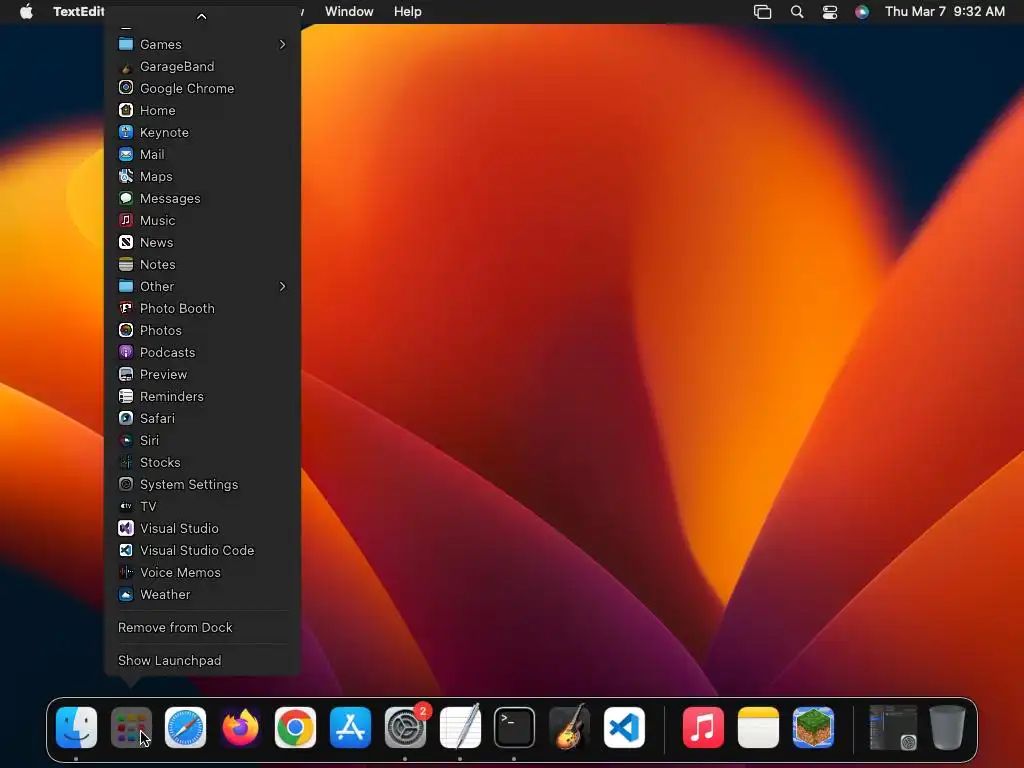Screen dimensions: 1024x768
Task: Open Finder from the Dock
Action: (x=76, y=727)
